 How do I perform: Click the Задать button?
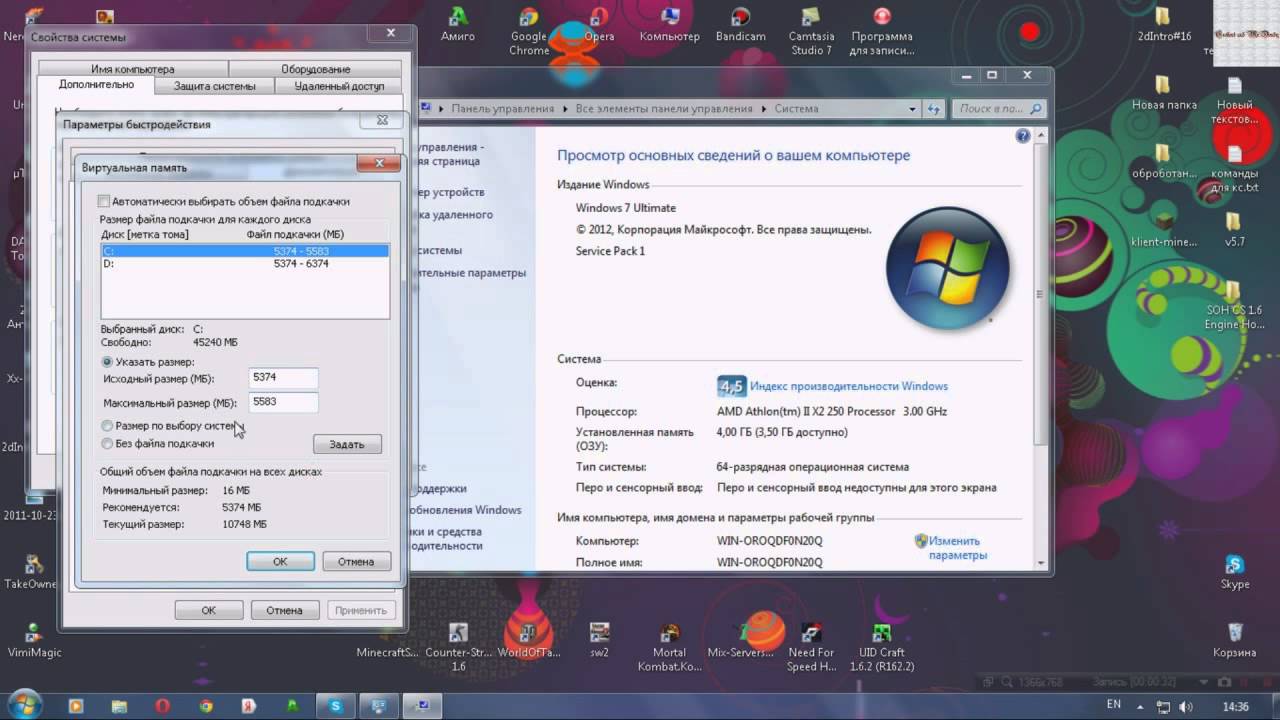click(347, 444)
